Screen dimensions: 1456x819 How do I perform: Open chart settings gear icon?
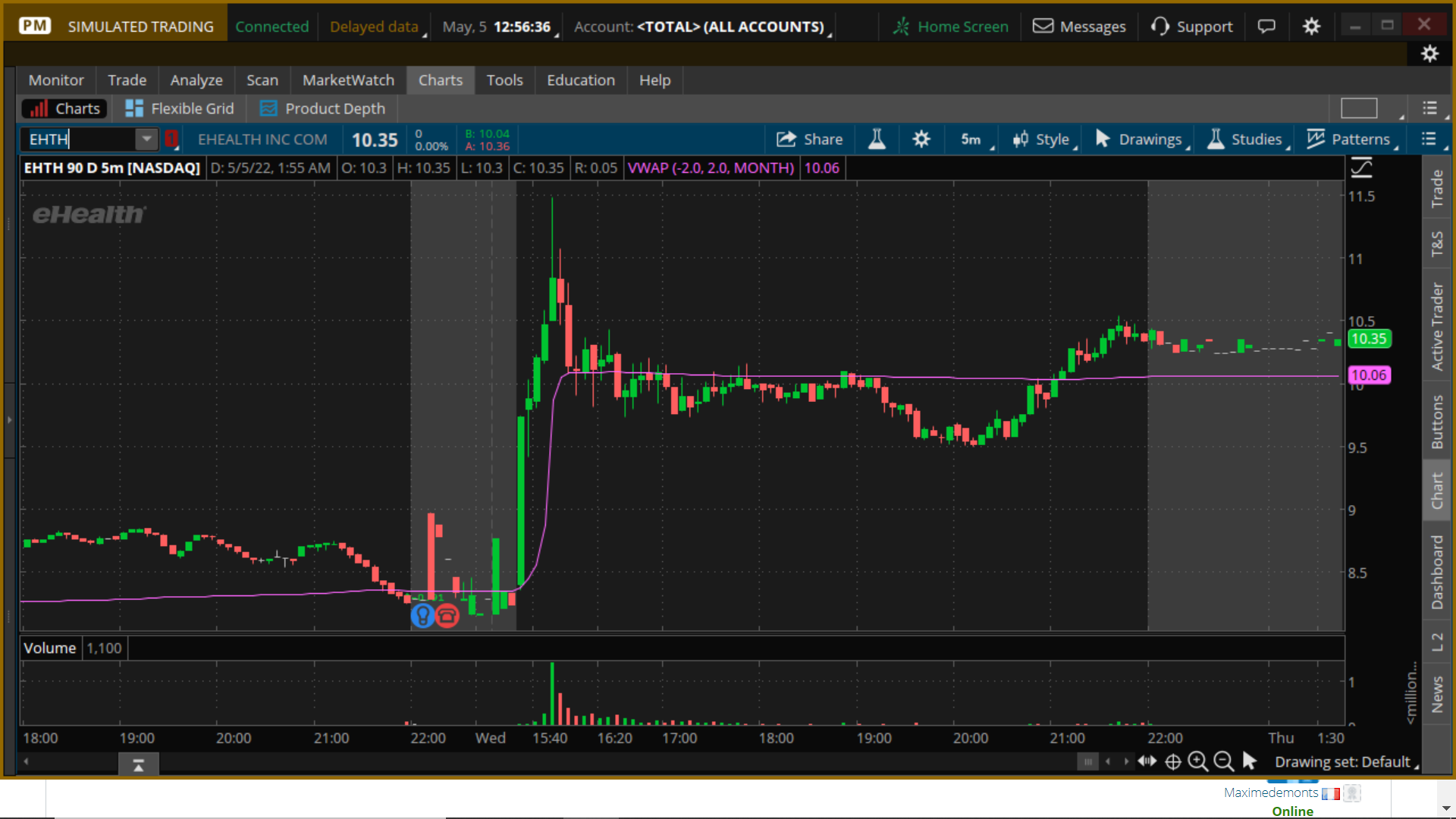coord(921,140)
